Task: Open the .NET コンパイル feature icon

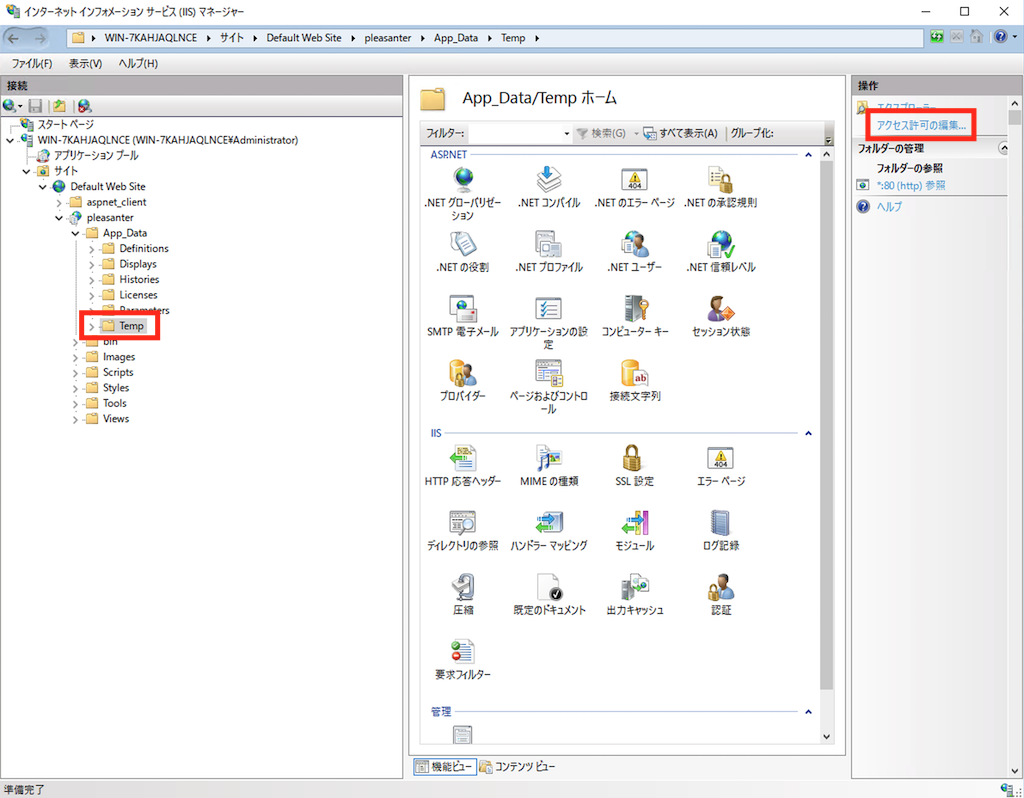Action: tap(549, 180)
